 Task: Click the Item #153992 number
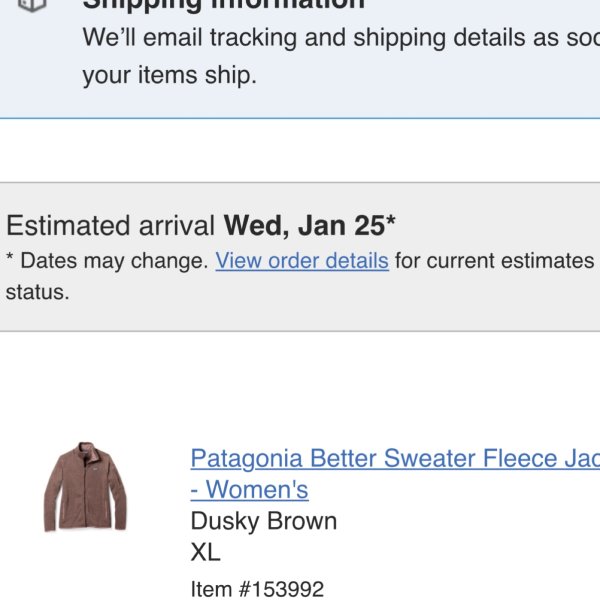pyautogui.click(x=257, y=589)
